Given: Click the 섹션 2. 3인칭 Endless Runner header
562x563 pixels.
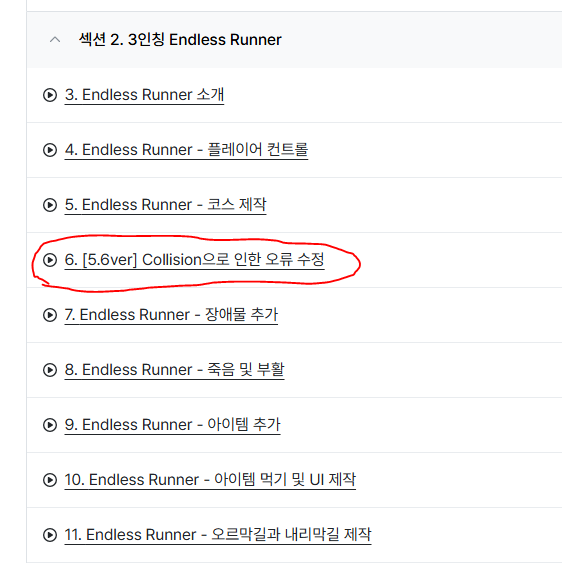Looking at the screenshot, I should coord(180,39).
